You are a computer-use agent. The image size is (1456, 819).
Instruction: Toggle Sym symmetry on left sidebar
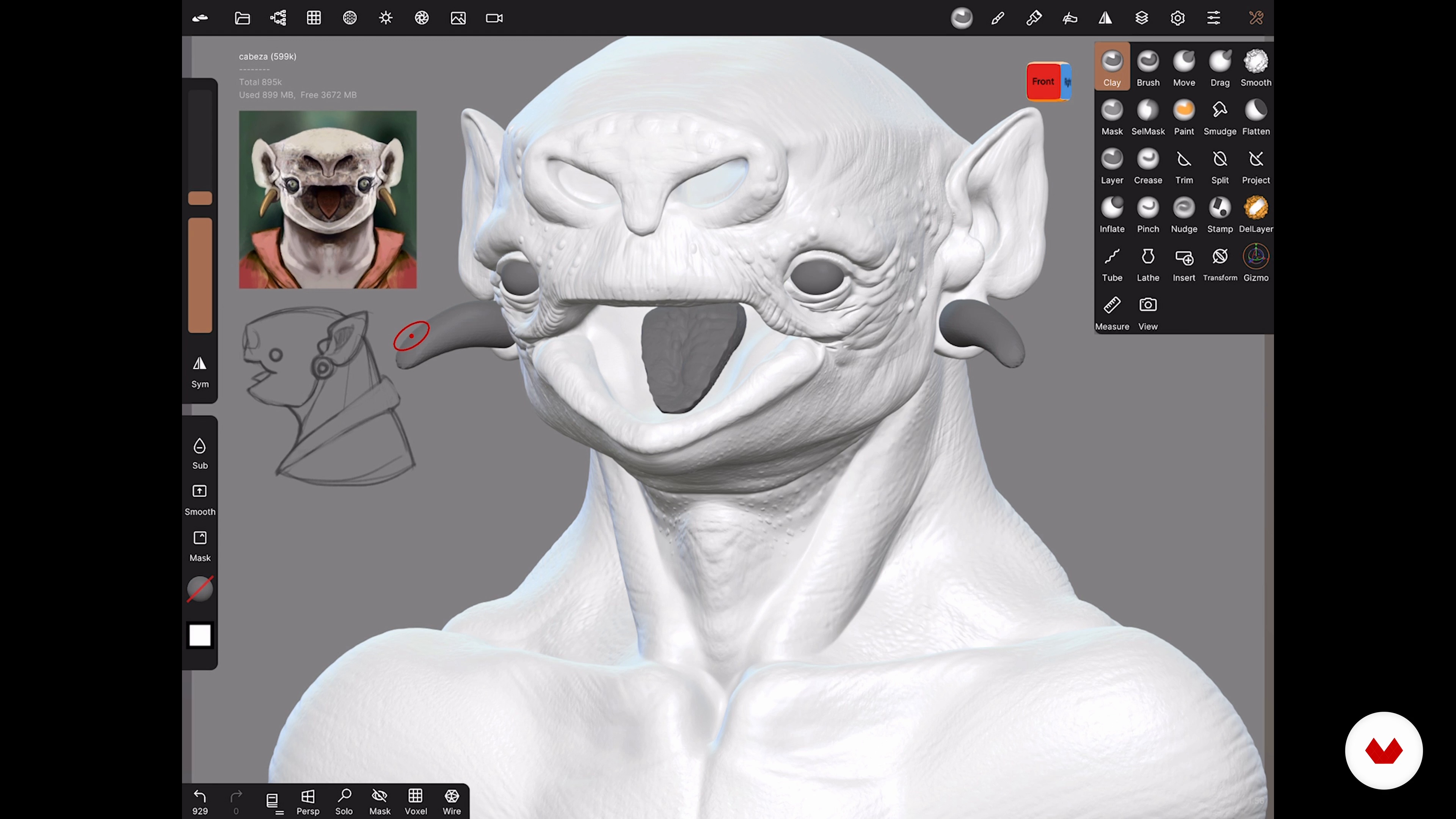[199, 371]
